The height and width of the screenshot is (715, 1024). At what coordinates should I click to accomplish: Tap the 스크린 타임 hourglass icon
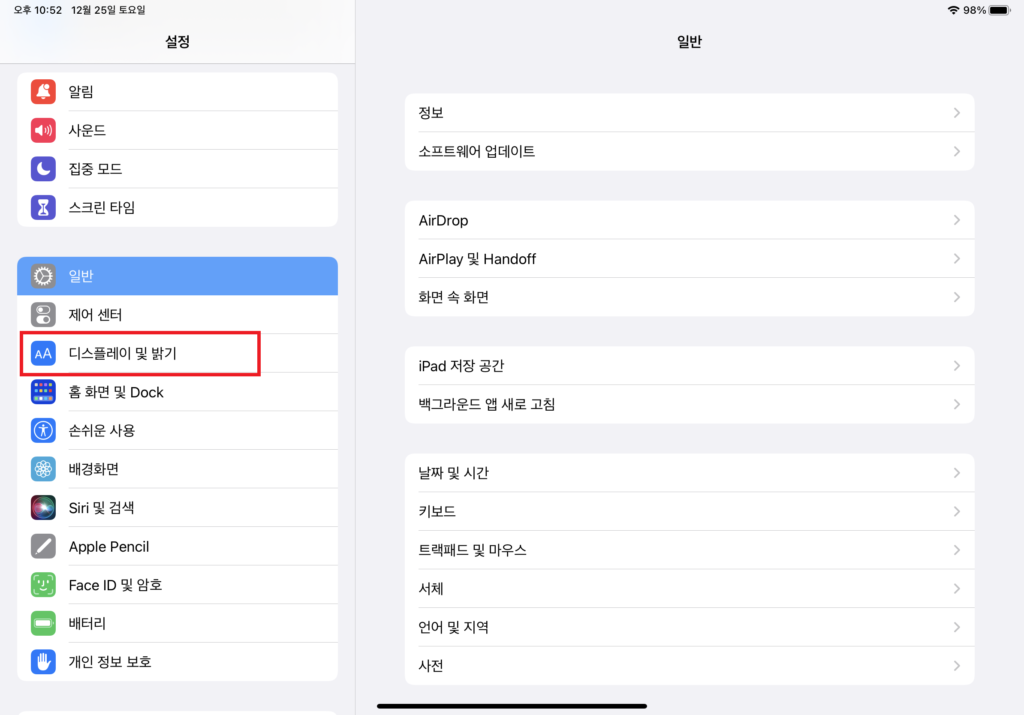point(43,207)
